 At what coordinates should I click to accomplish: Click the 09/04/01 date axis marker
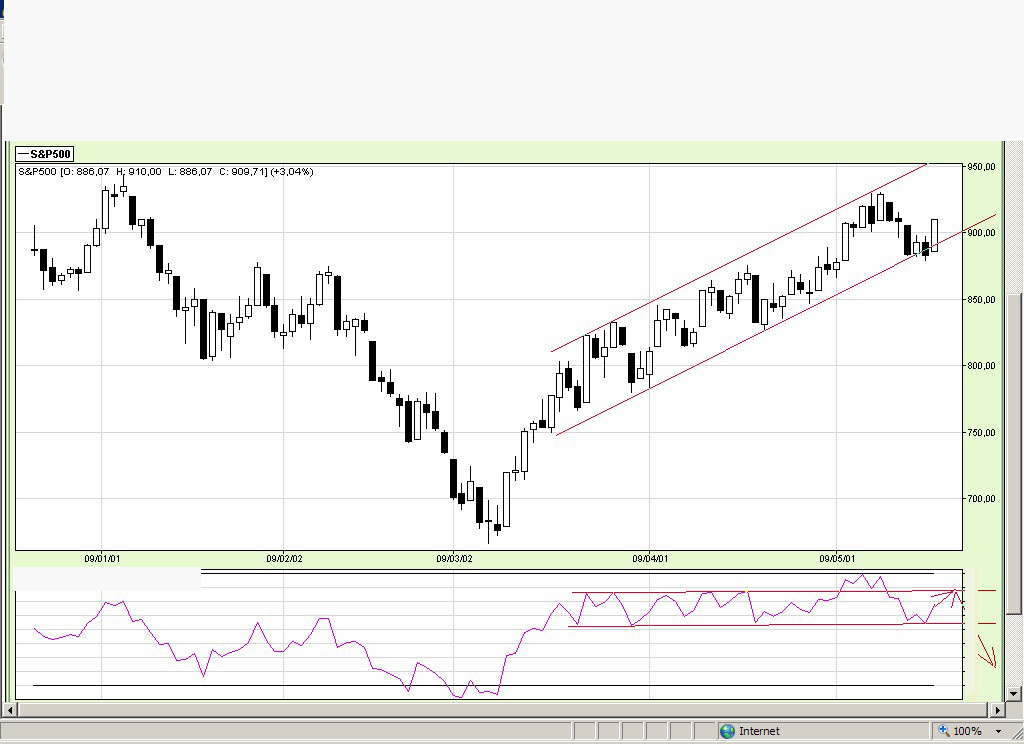point(650,558)
